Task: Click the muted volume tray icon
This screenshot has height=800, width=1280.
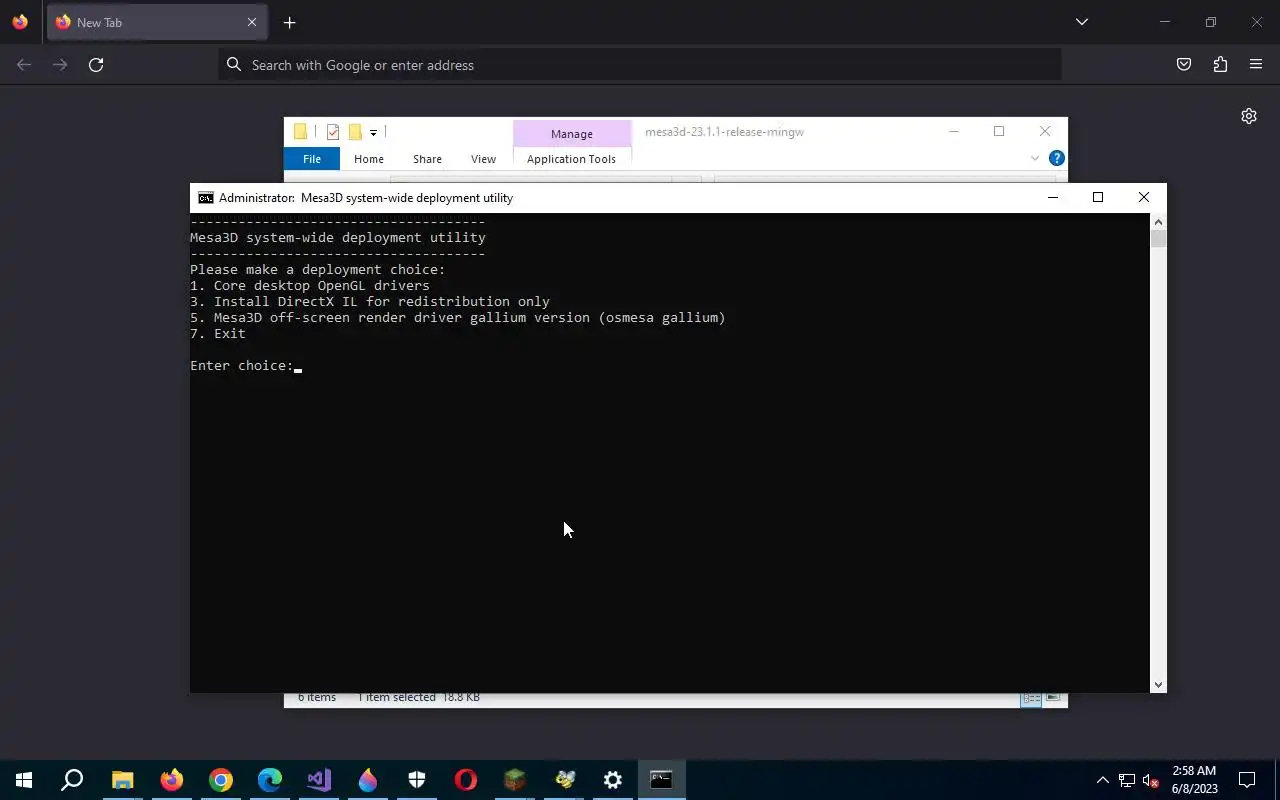Action: pyautogui.click(x=1150, y=780)
